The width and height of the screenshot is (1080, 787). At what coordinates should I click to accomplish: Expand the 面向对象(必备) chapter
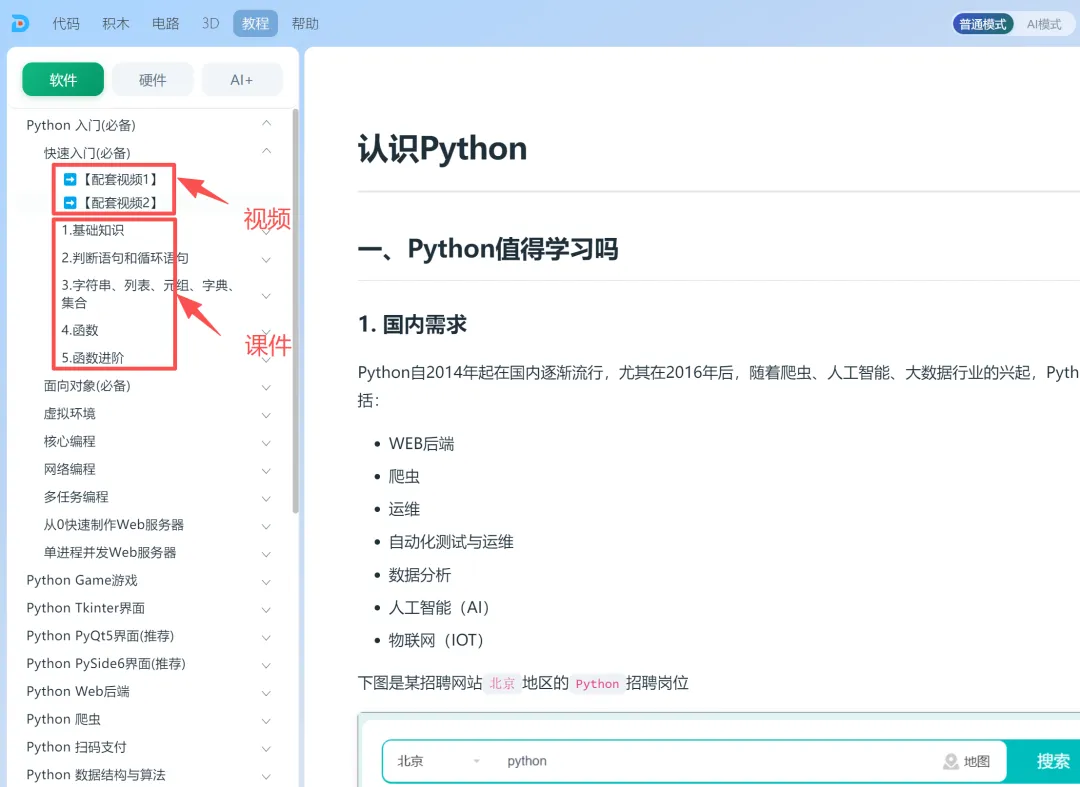[x=267, y=388]
